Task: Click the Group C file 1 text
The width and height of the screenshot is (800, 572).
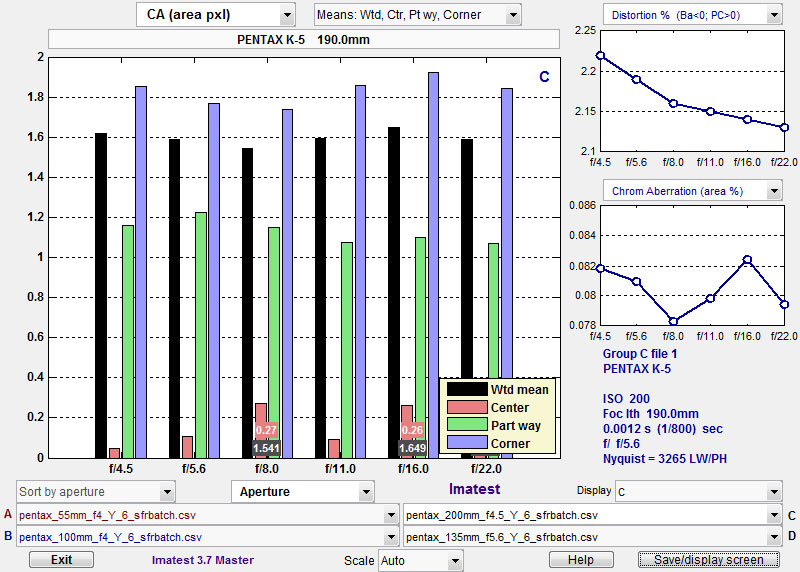Action: (640, 354)
